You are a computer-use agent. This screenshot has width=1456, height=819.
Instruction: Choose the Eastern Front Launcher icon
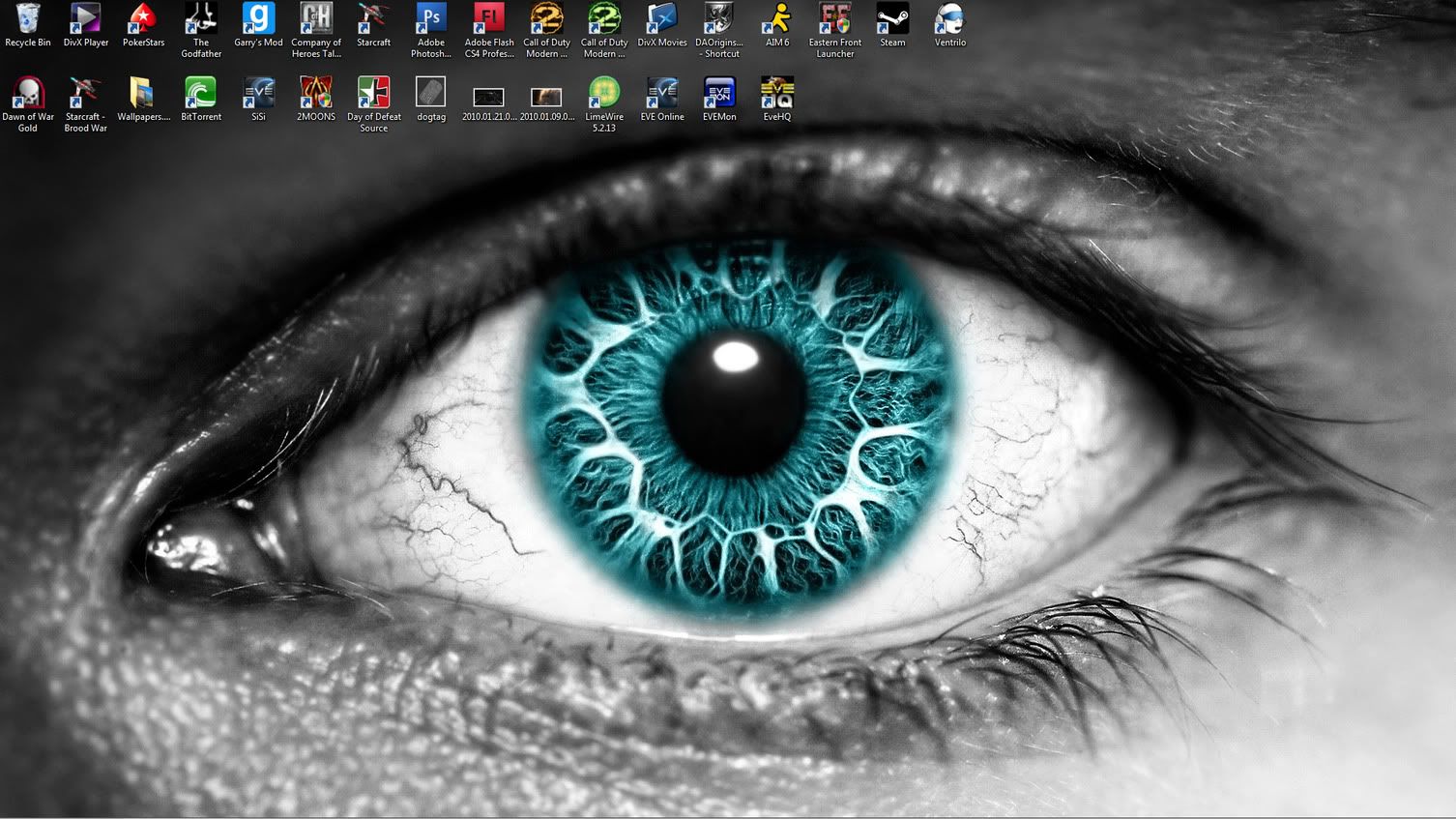coord(835,18)
